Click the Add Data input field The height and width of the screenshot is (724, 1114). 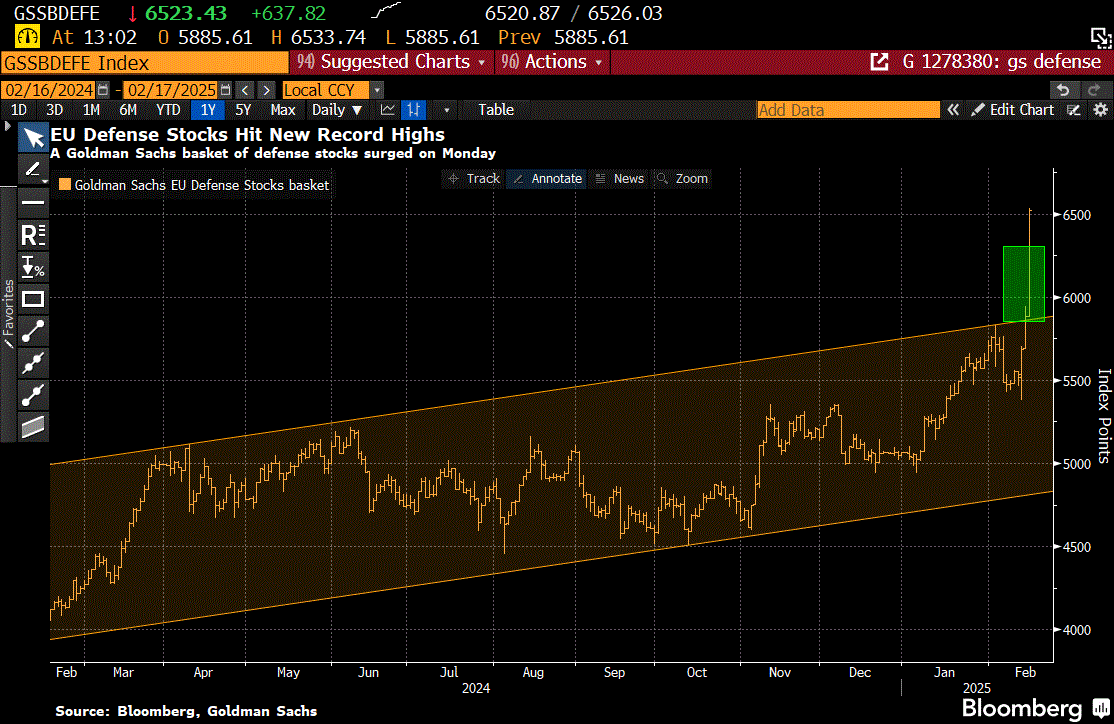tap(848, 110)
